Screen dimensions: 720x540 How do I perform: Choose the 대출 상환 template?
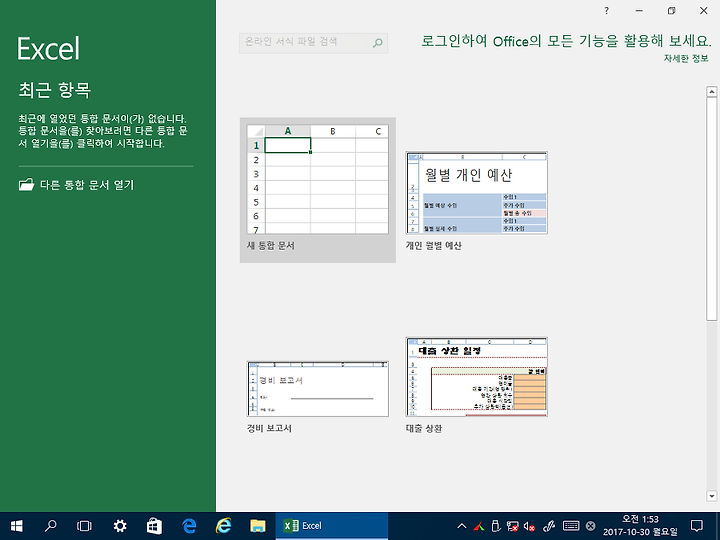pyautogui.click(x=477, y=377)
